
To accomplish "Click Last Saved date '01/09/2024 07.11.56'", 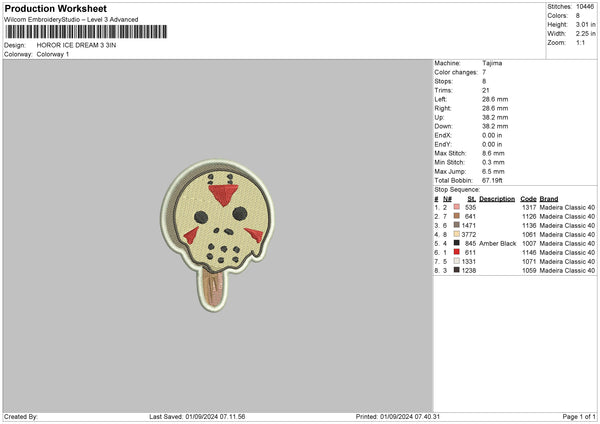I will click(x=215, y=416).
